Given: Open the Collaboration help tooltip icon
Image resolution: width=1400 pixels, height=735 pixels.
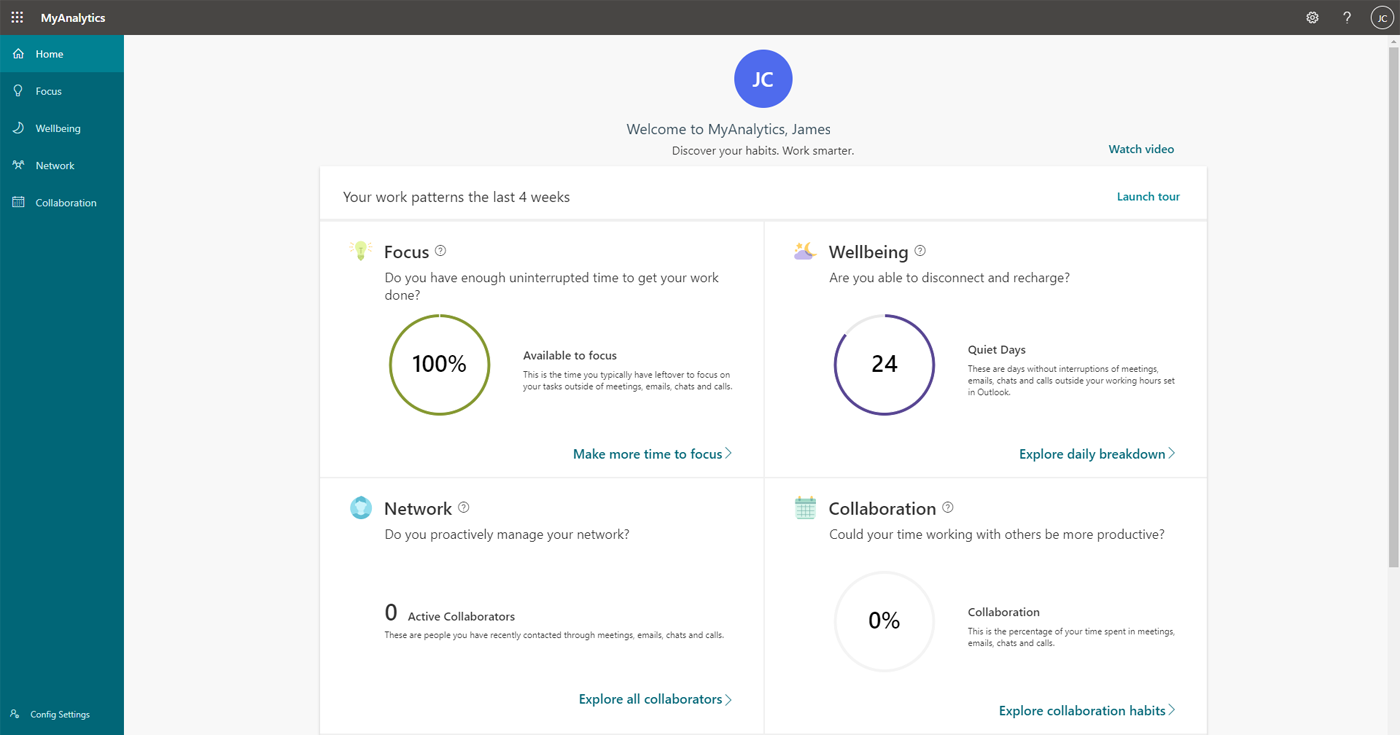Looking at the screenshot, I should [x=944, y=507].
